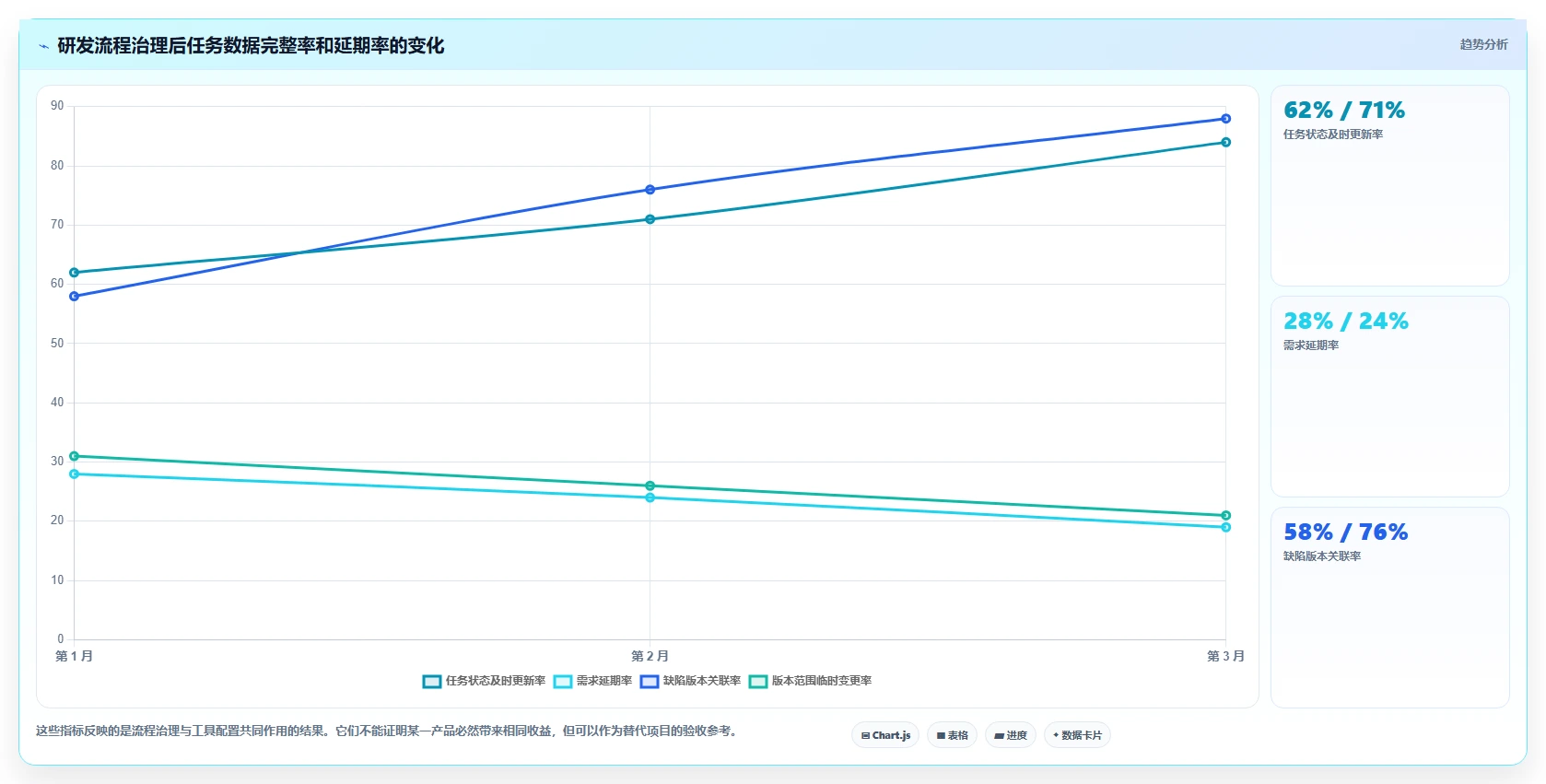Click the 任务状态及时更新率 point at 第 1 月
Image resolution: width=1546 pixels, height=784 pixels.
tap(75, 273)
